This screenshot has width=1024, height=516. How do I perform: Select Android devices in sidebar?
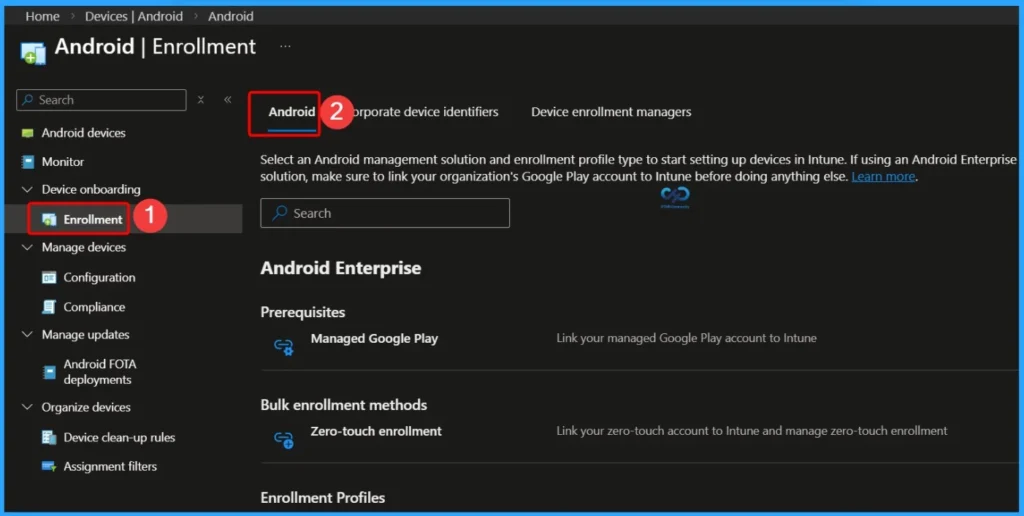click(x=84, y=133)
